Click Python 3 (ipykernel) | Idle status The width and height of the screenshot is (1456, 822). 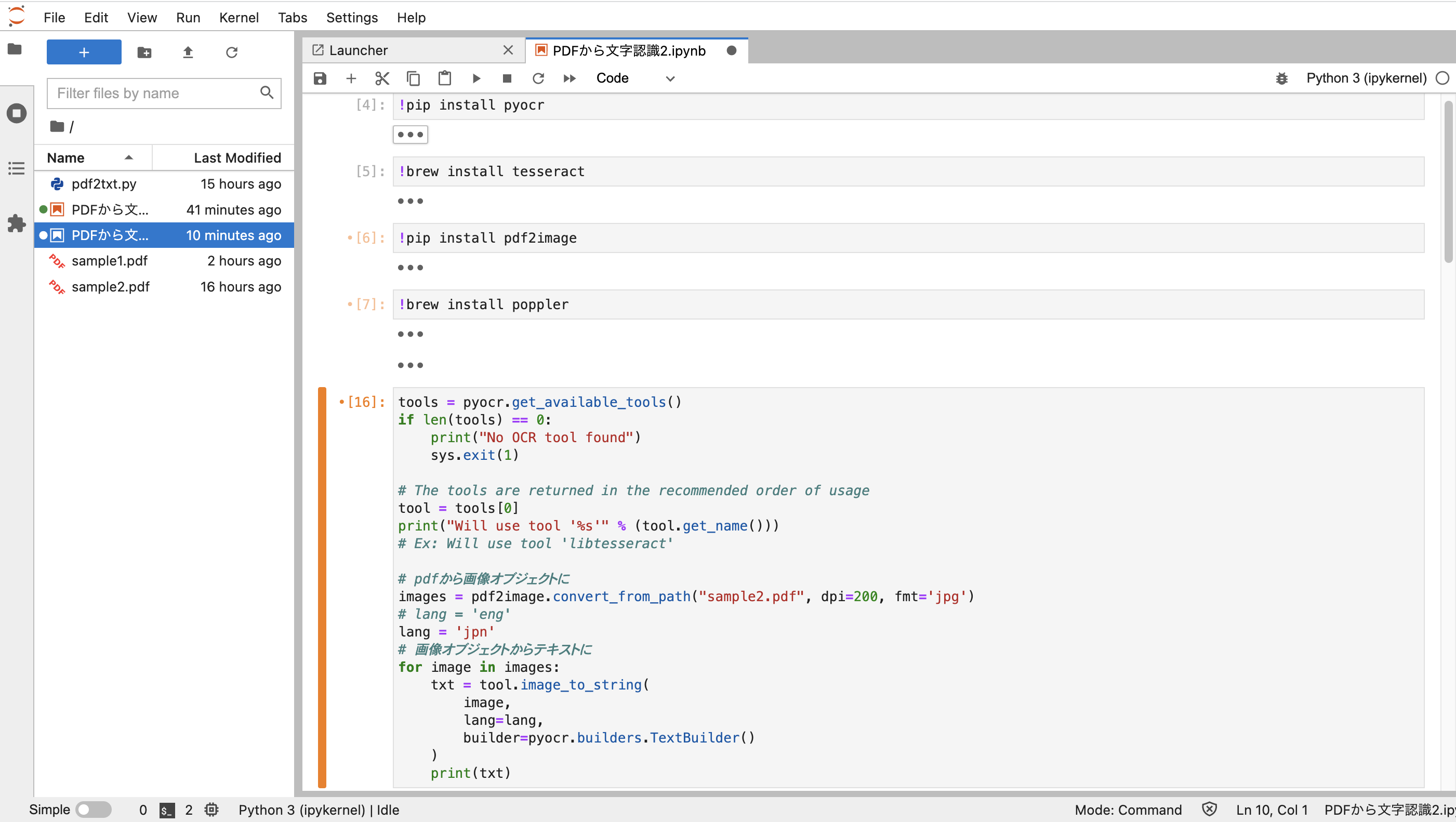(x=319, y=810)
